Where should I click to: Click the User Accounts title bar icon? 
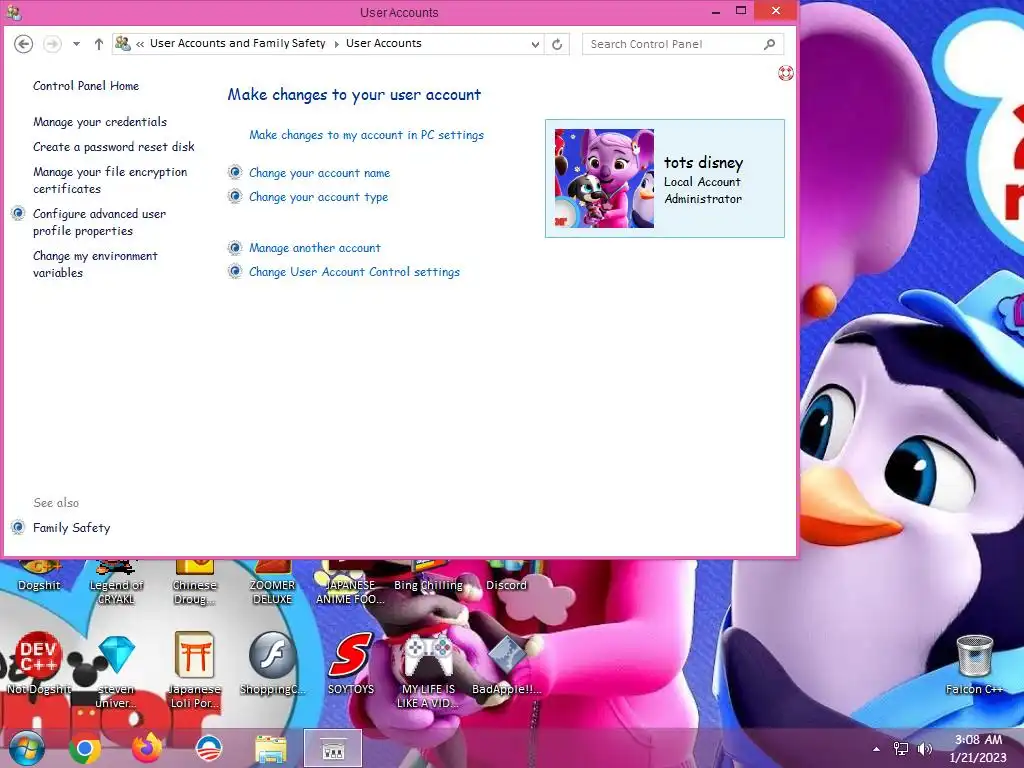coord(13,12)
